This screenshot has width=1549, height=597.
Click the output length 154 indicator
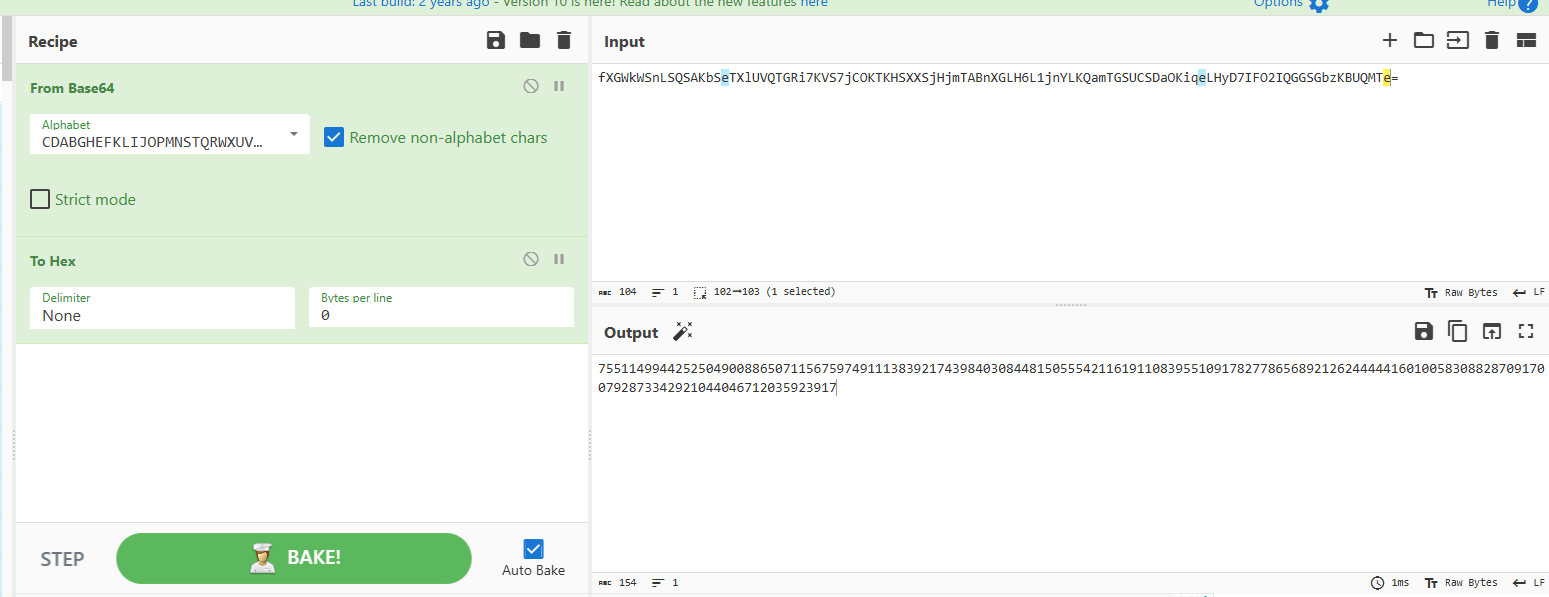click(617, 582)
